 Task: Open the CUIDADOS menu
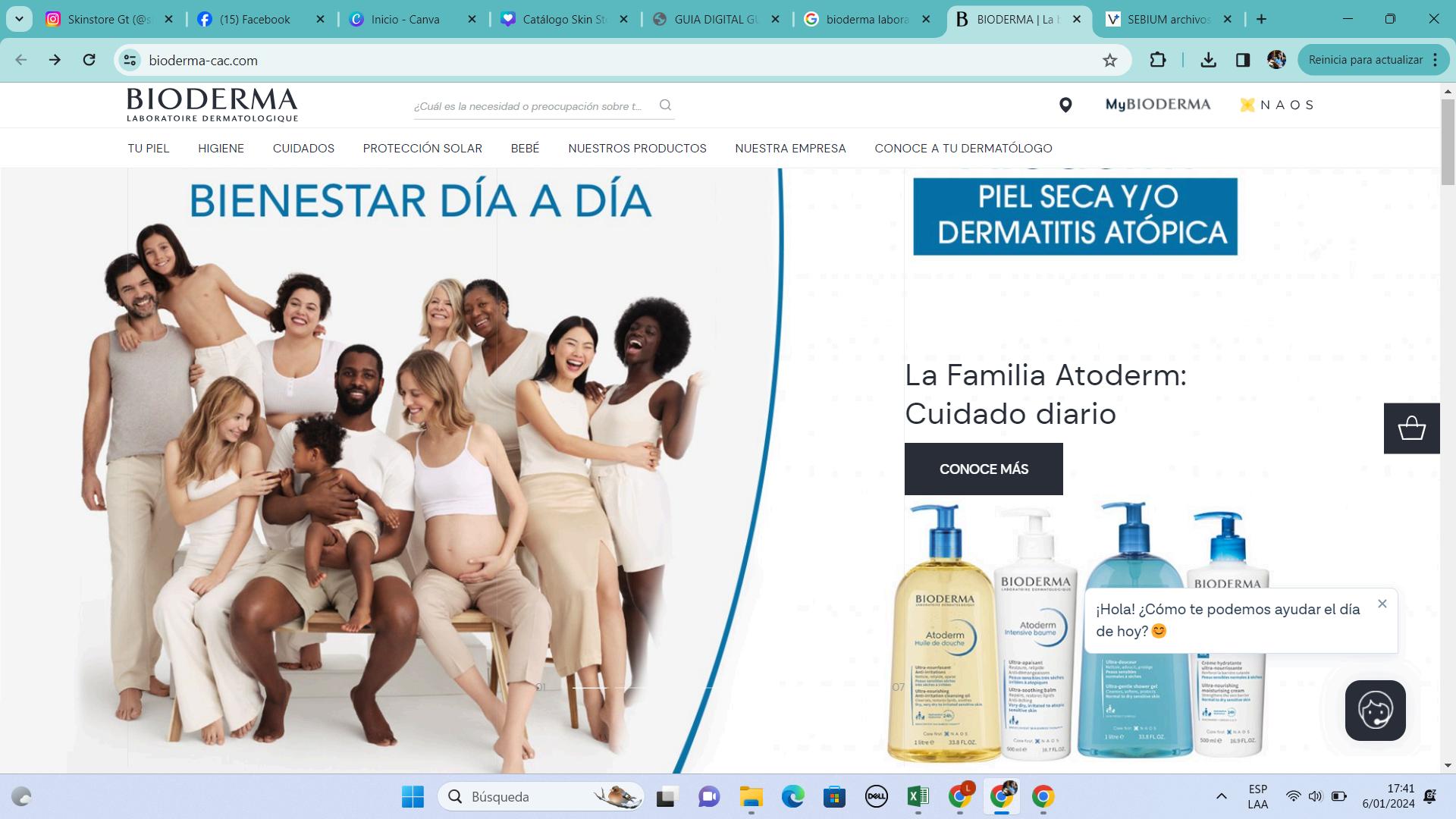tap(303, 148)
